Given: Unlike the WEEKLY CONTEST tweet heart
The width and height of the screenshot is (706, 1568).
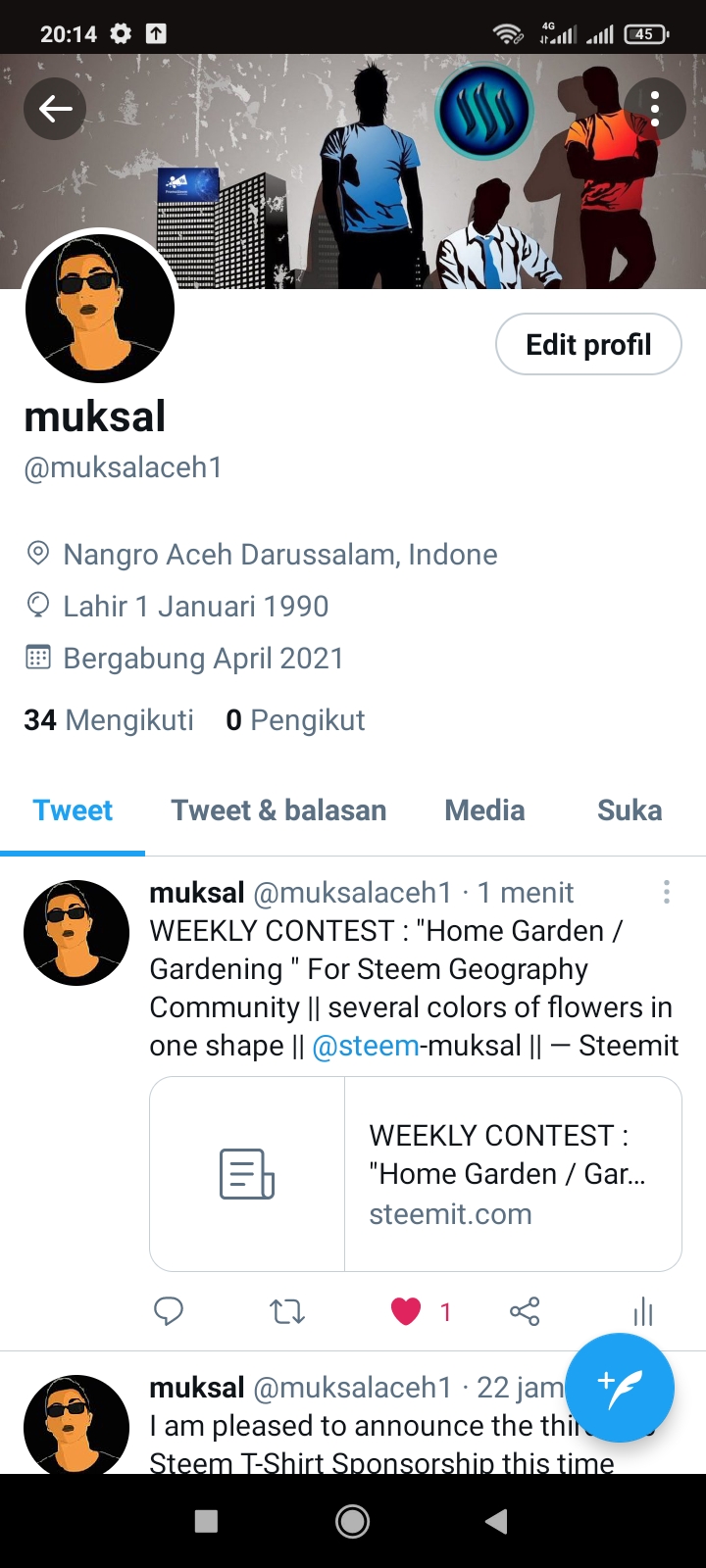Looking at the screenshot, I should 406,1311.
